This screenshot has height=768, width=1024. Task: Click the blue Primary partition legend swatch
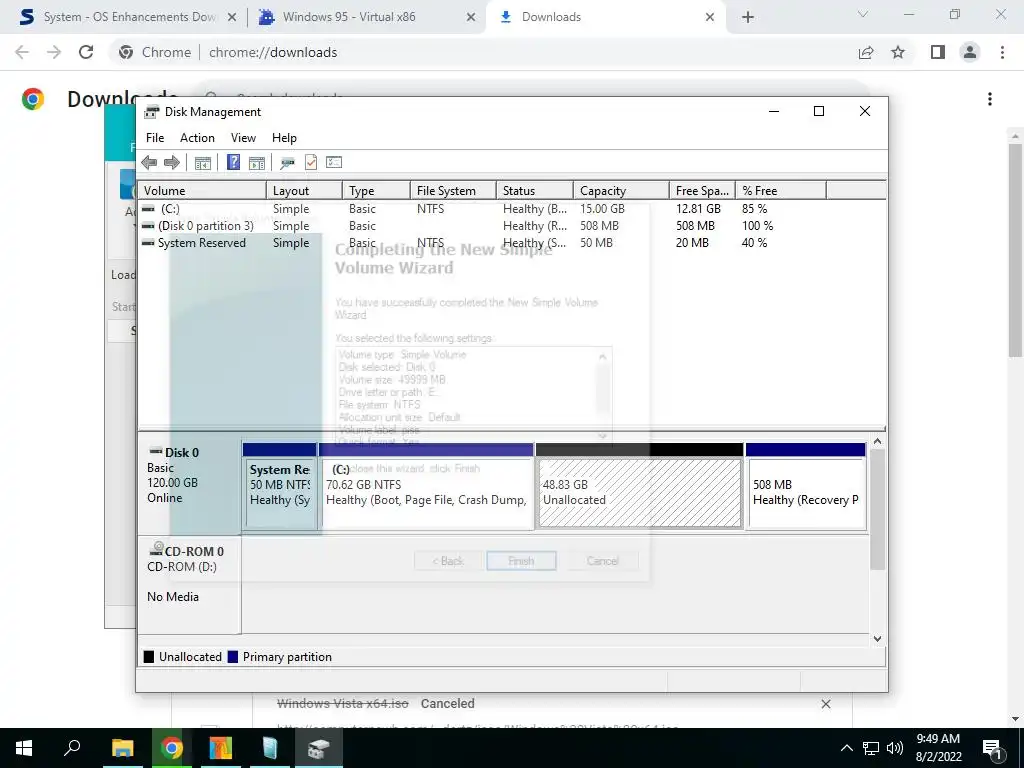[232, 657]
